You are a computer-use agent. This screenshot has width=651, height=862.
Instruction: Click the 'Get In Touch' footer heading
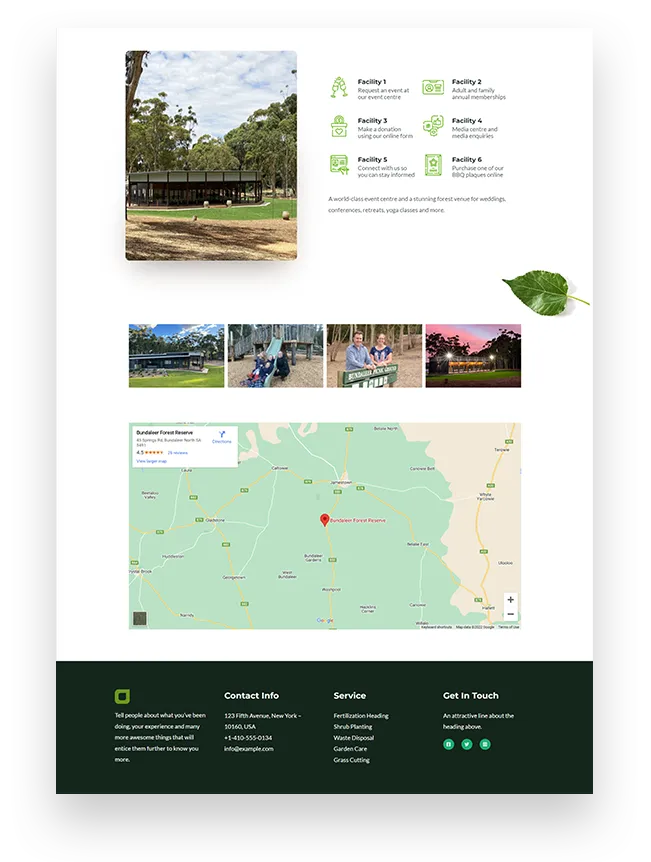(x=471, y=695)
